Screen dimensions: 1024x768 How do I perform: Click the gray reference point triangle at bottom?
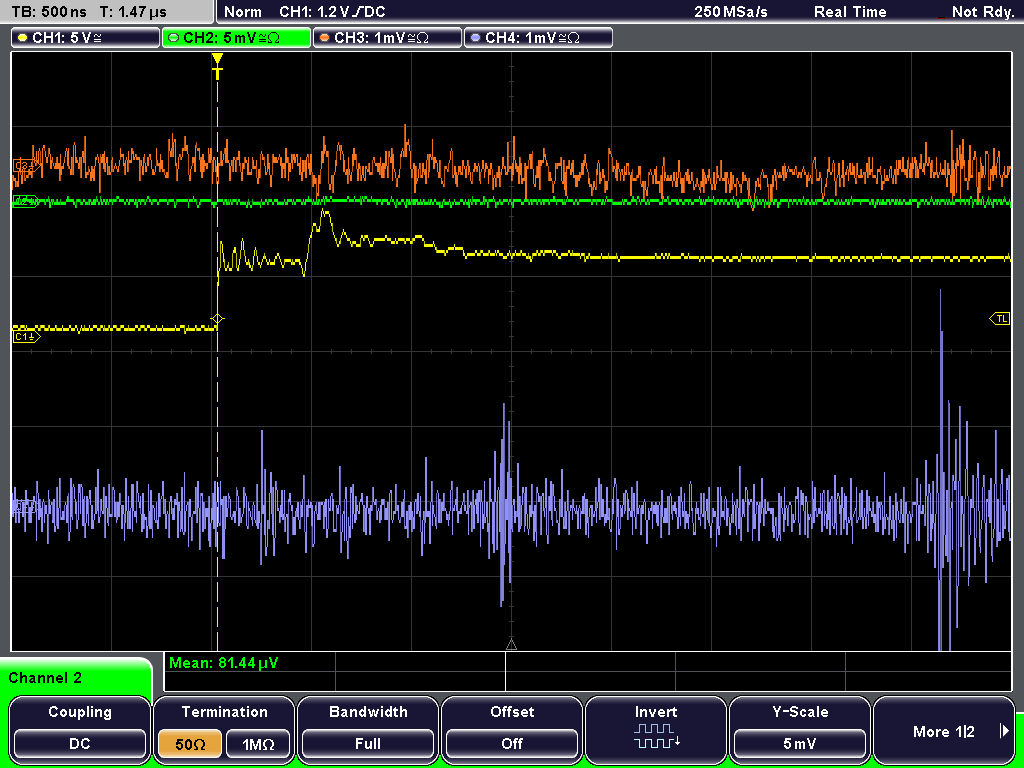[x=511, y=645]
